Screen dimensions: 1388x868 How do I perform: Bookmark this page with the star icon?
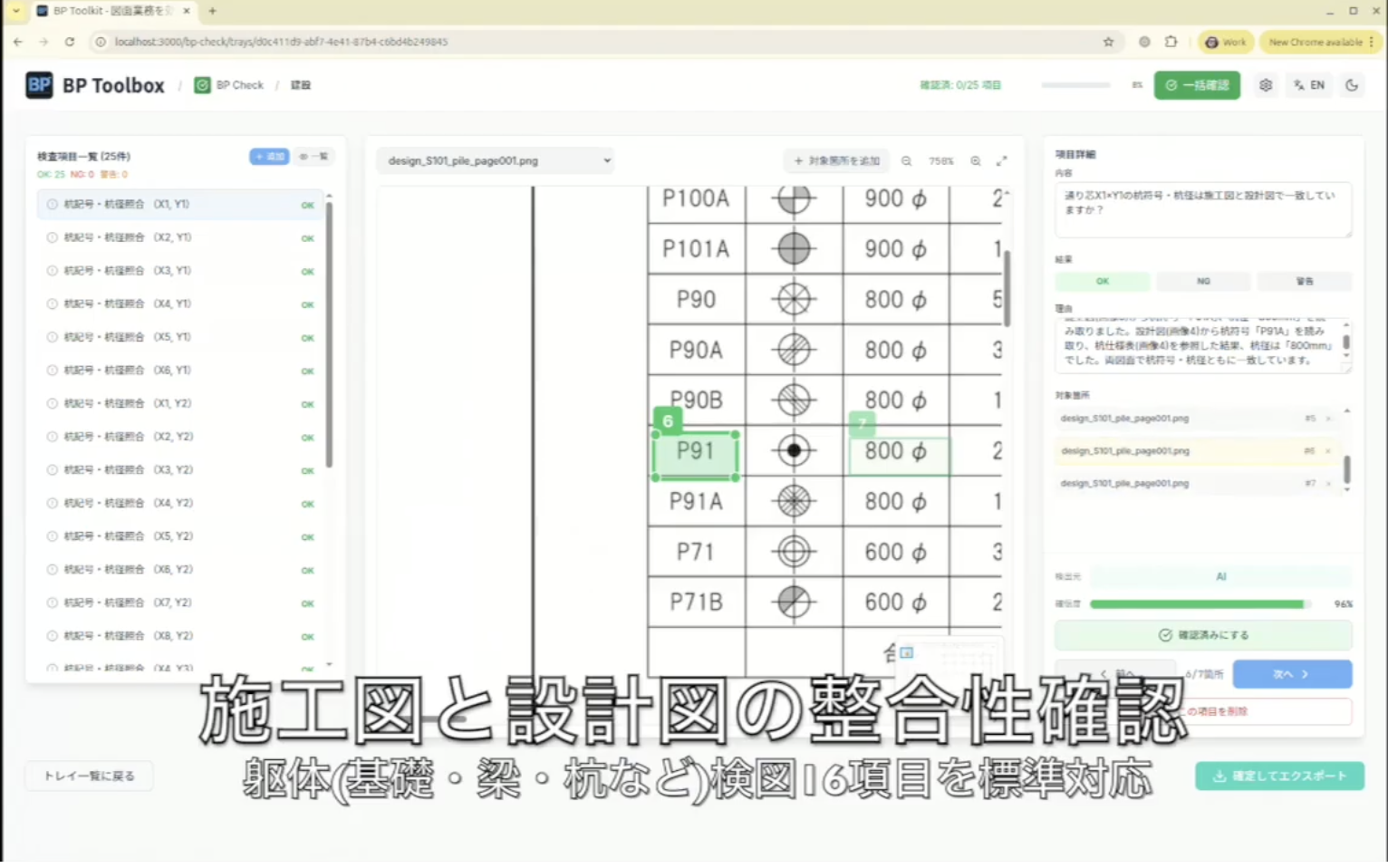[x=1108, y=42]
